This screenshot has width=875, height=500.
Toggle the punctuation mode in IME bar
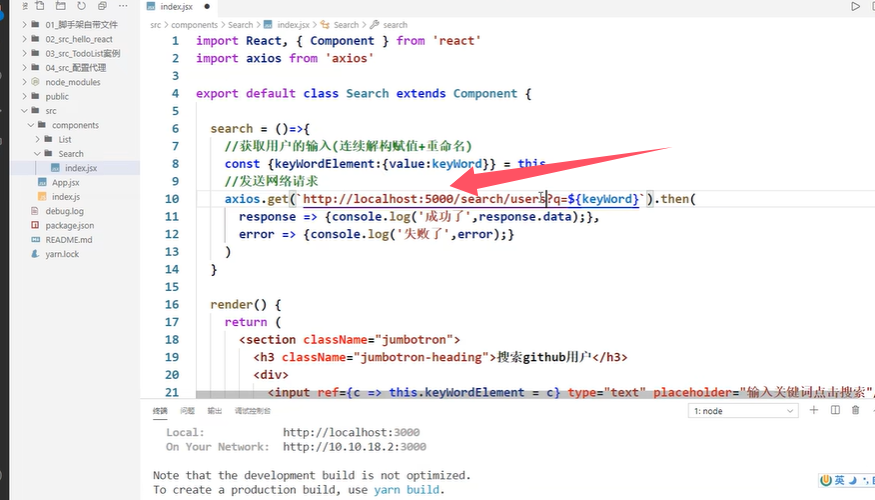point(864,480)
